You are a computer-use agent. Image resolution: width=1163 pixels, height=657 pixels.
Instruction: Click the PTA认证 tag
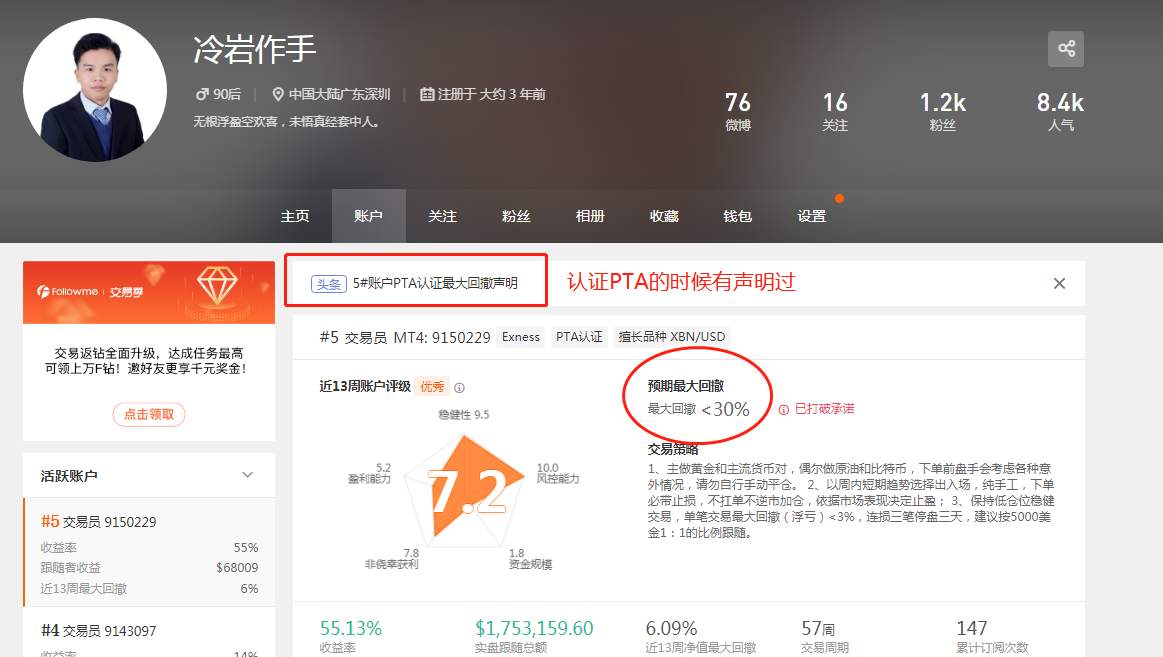tap(579, 337)
